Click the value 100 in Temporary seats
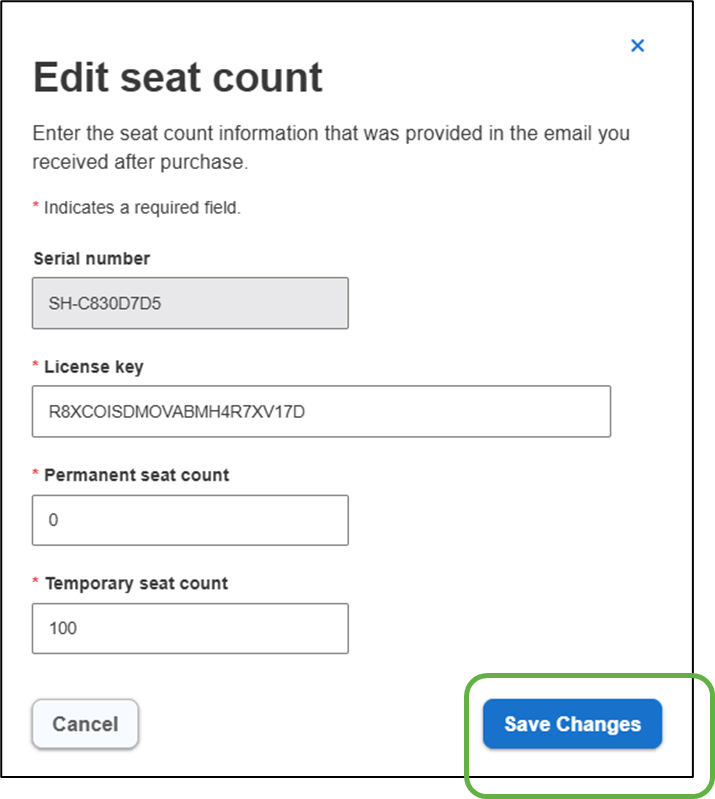Image resolution: width=715 pixels, height=799 pixels. tap(63, 629)
